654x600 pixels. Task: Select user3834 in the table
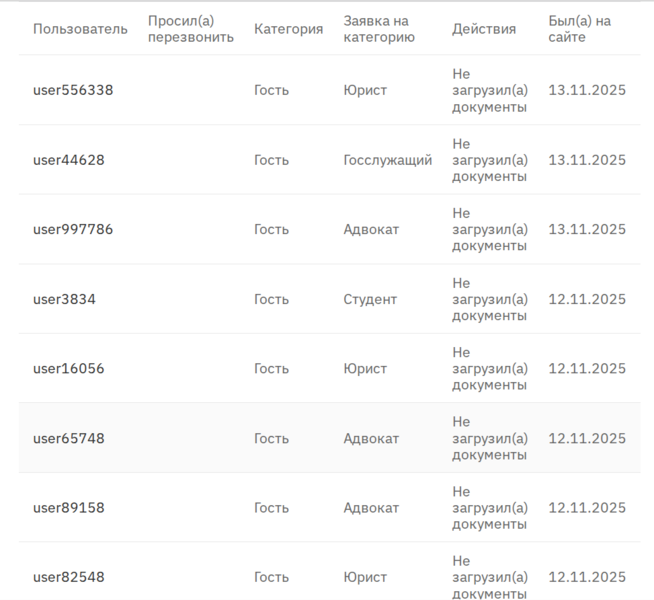point(64,299)
